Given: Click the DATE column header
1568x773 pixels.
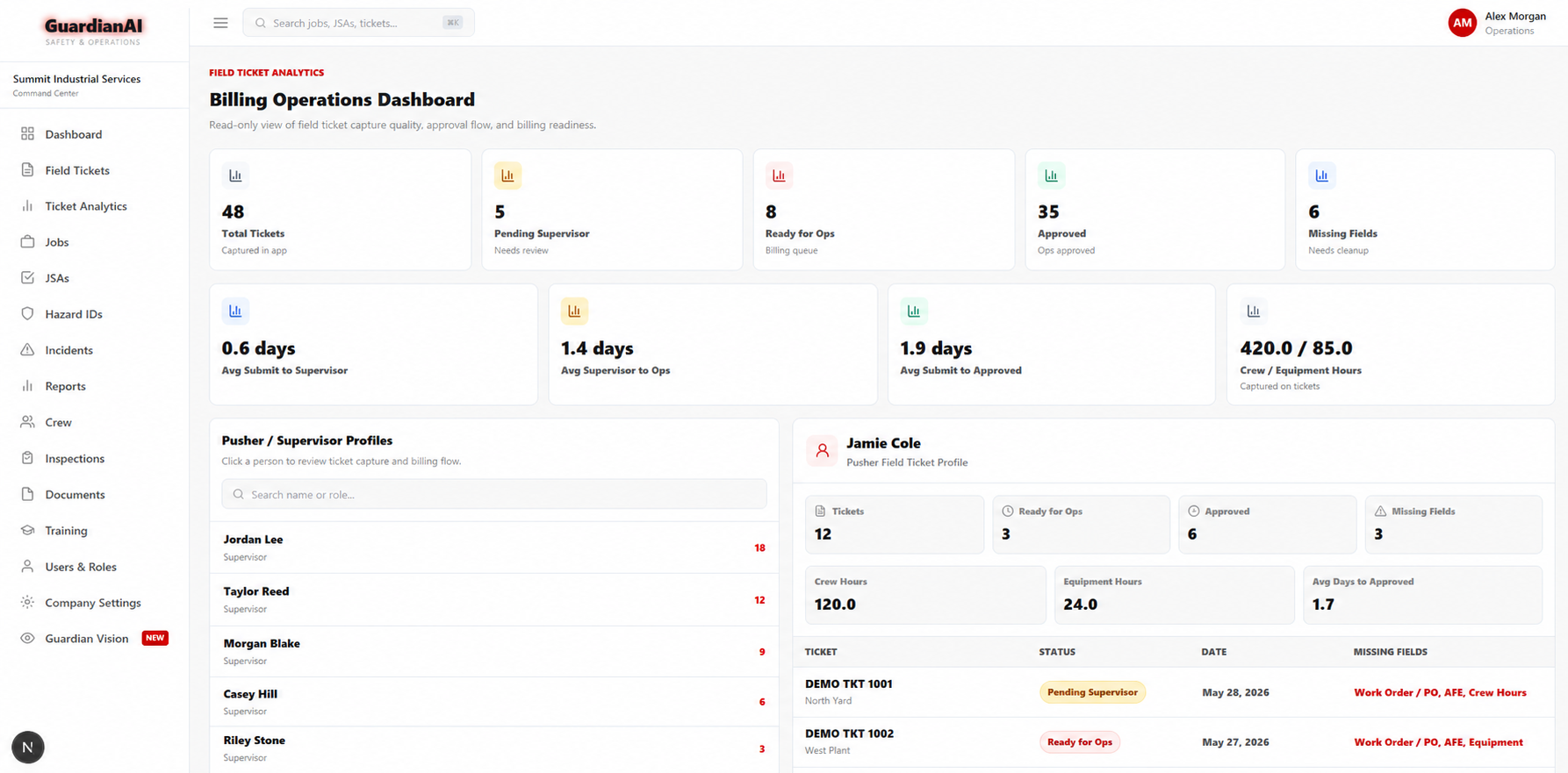Looking at the screenshot, I should [x=1214, y=652].
